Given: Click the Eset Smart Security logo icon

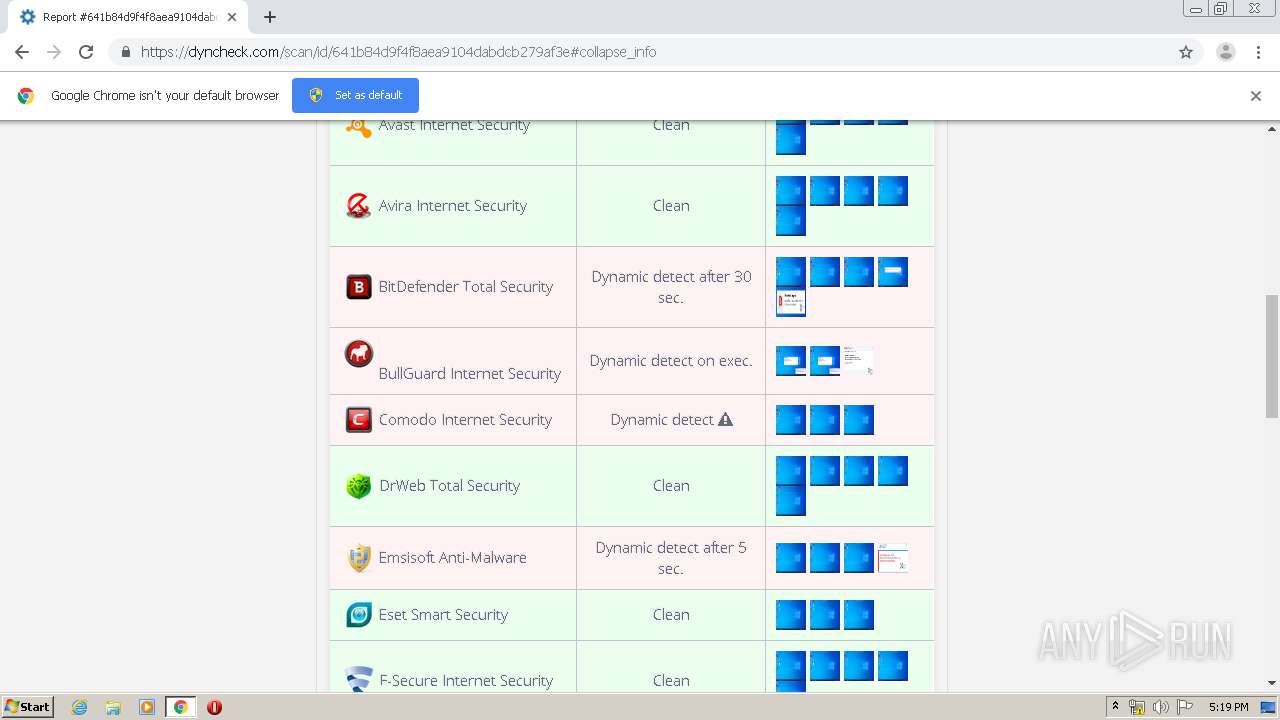Looking at the screenshot, I should (x=358, y=615).
